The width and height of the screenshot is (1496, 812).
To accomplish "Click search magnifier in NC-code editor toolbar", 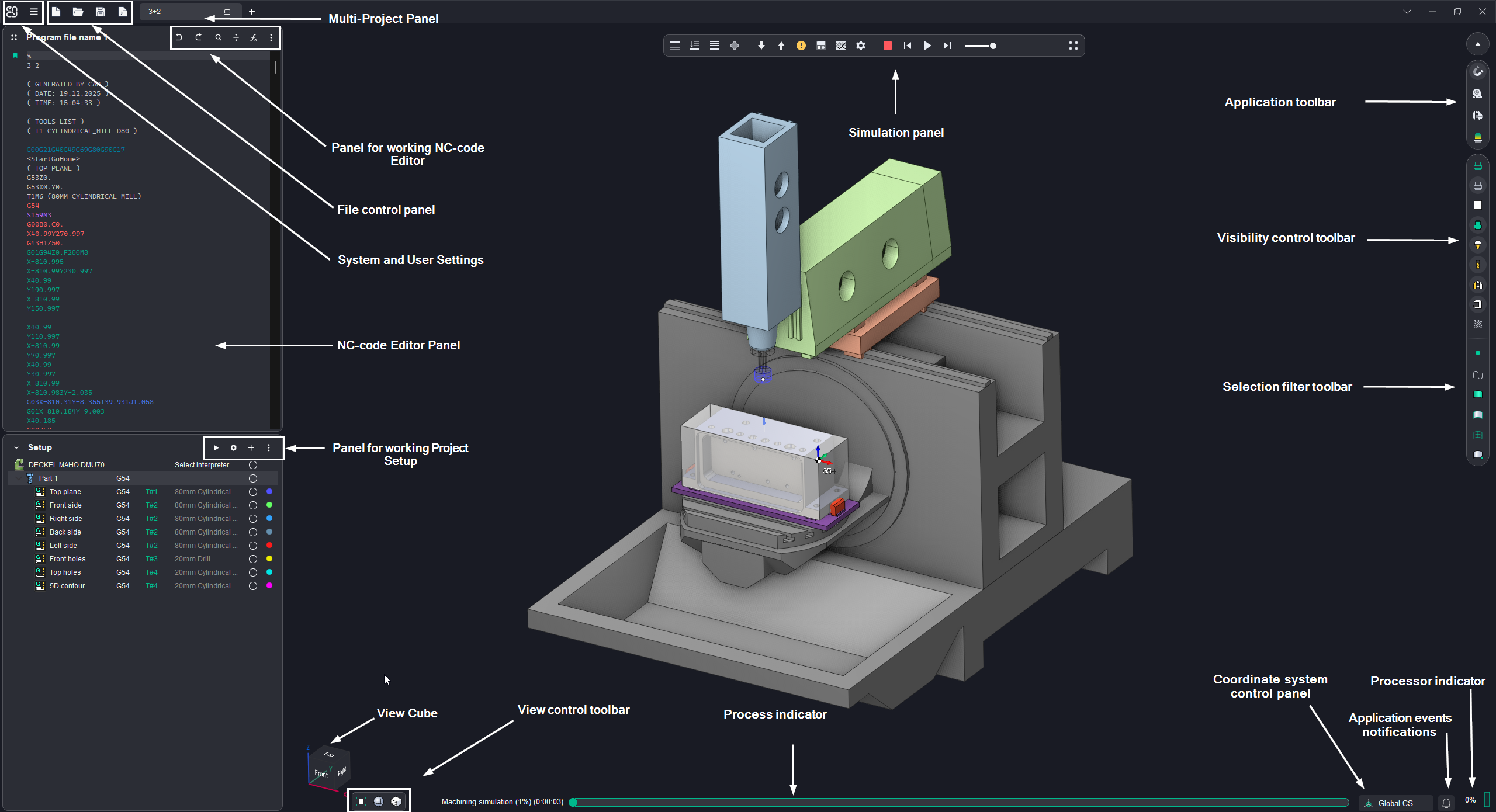I will pos(218,37).
